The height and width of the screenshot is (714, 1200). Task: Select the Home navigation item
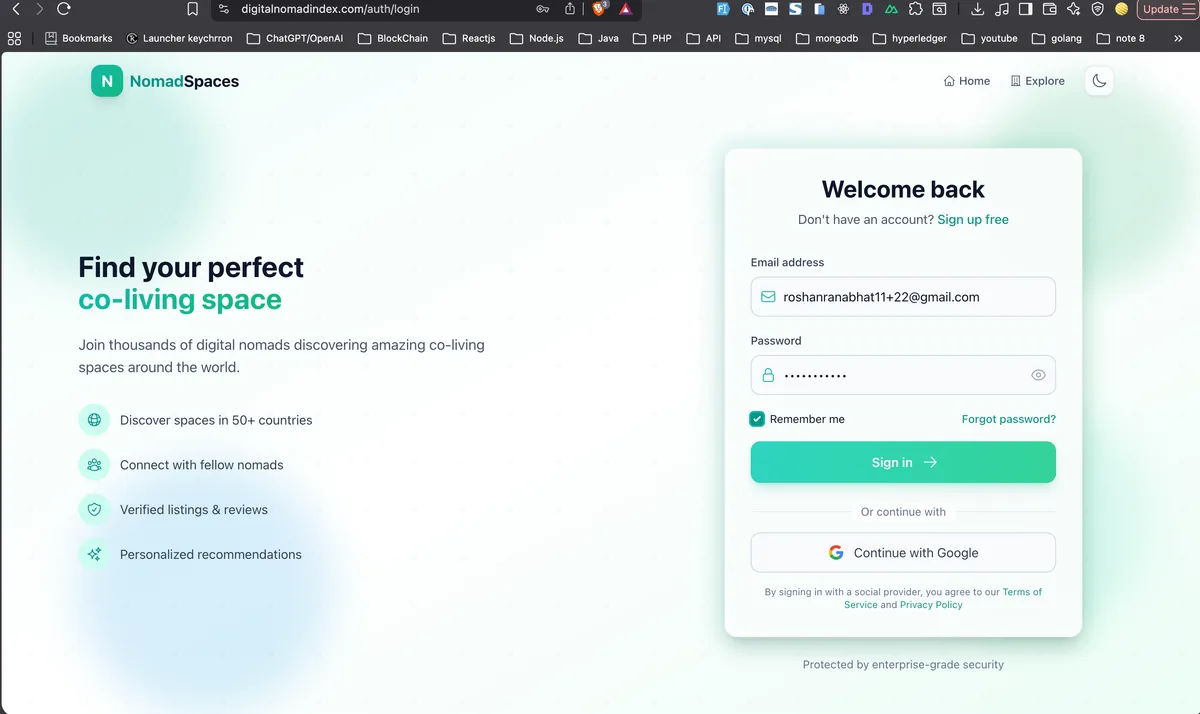click(966, 81)
